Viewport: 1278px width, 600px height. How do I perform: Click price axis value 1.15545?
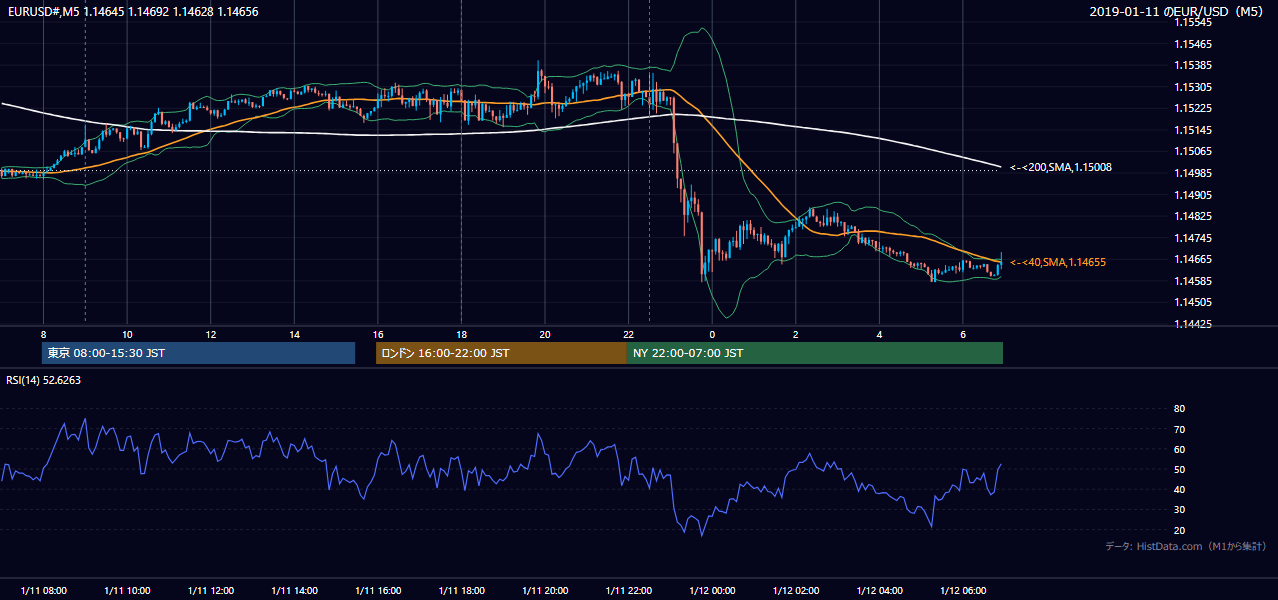(x=1192, y=22)
